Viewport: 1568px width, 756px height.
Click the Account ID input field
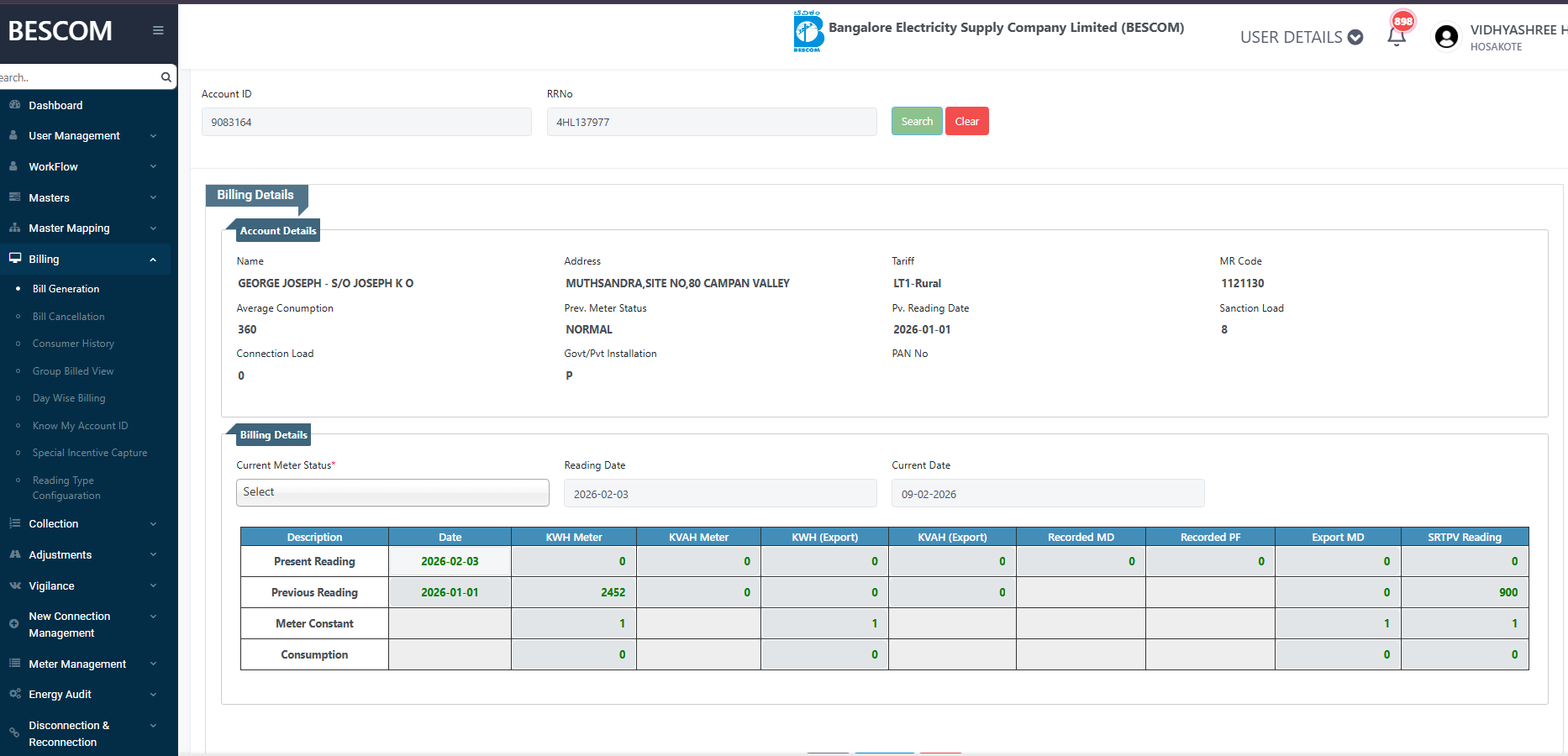point(366,122)
